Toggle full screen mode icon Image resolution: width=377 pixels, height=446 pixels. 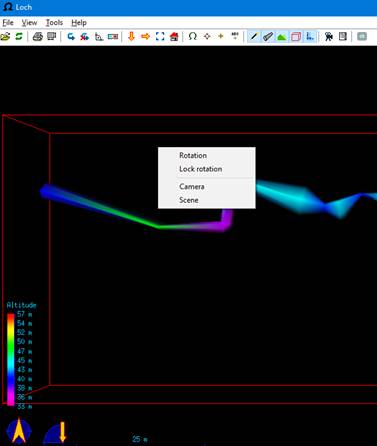point(160,36)
